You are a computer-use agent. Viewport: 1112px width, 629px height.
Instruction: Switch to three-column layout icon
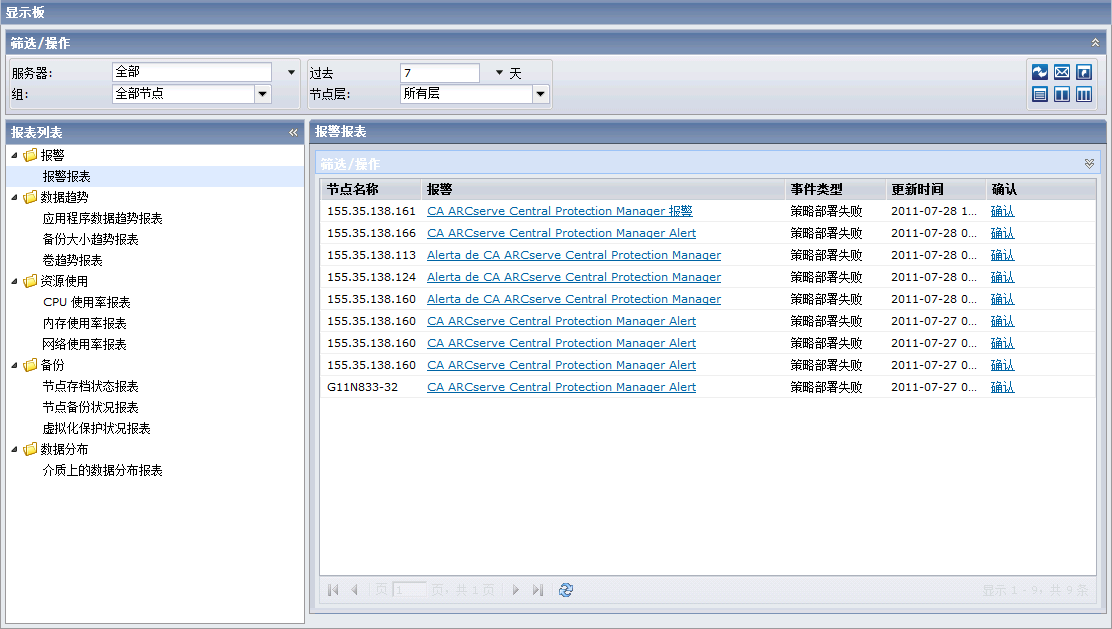coord(1084,95)
